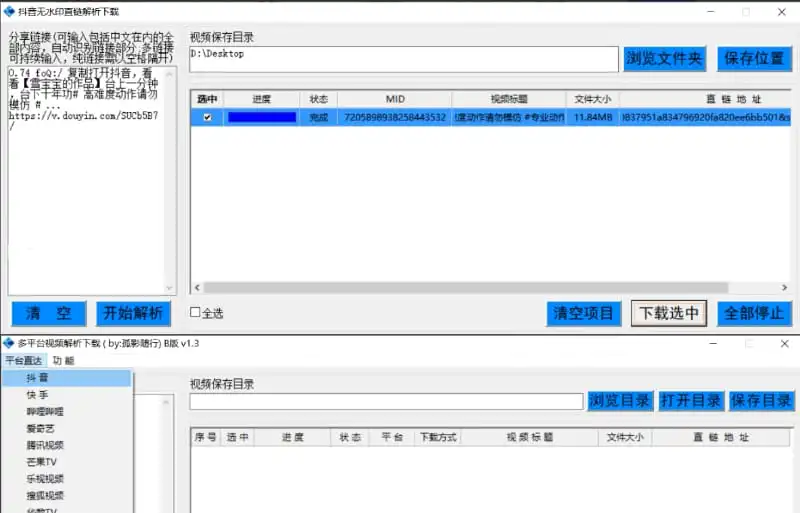The width and height of the screenshot is (800, 513).
Task: Click the multi-platform downloader title bar icon
Action: click(9, 343)
